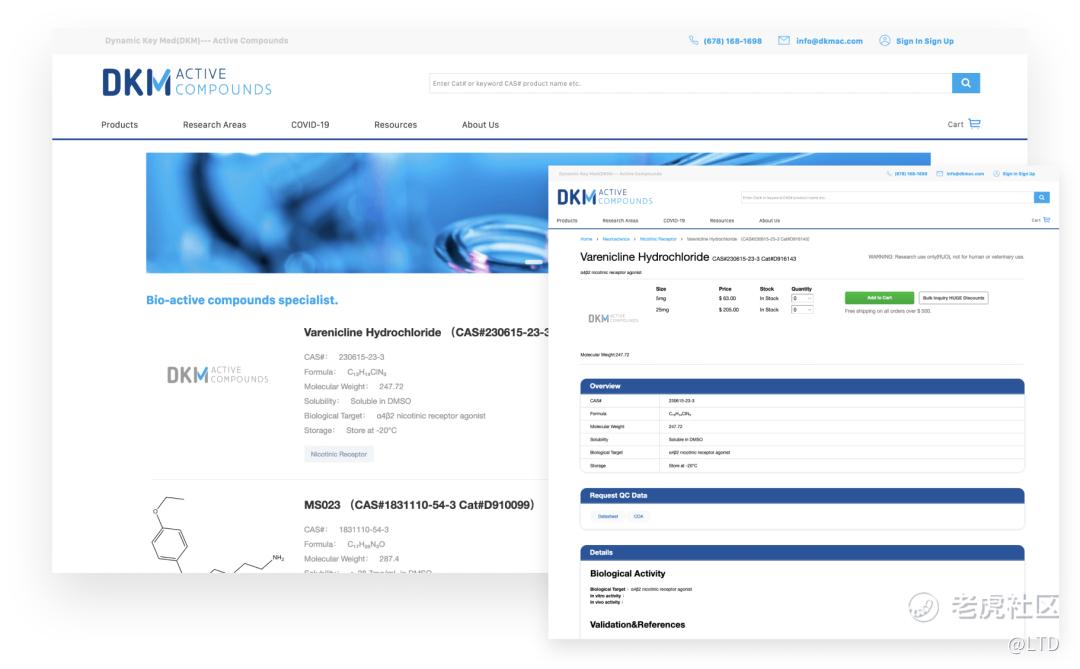The image size is (1080, 669).
Task: Click the COA link under Request QC Data
Action: 638,516
